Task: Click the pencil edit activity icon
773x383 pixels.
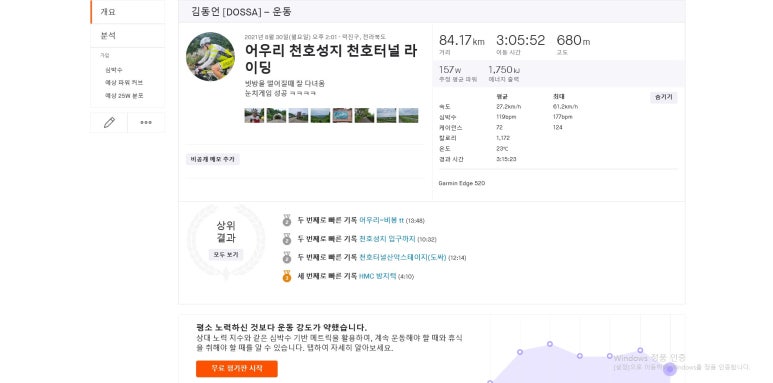Action: [109, 123]
